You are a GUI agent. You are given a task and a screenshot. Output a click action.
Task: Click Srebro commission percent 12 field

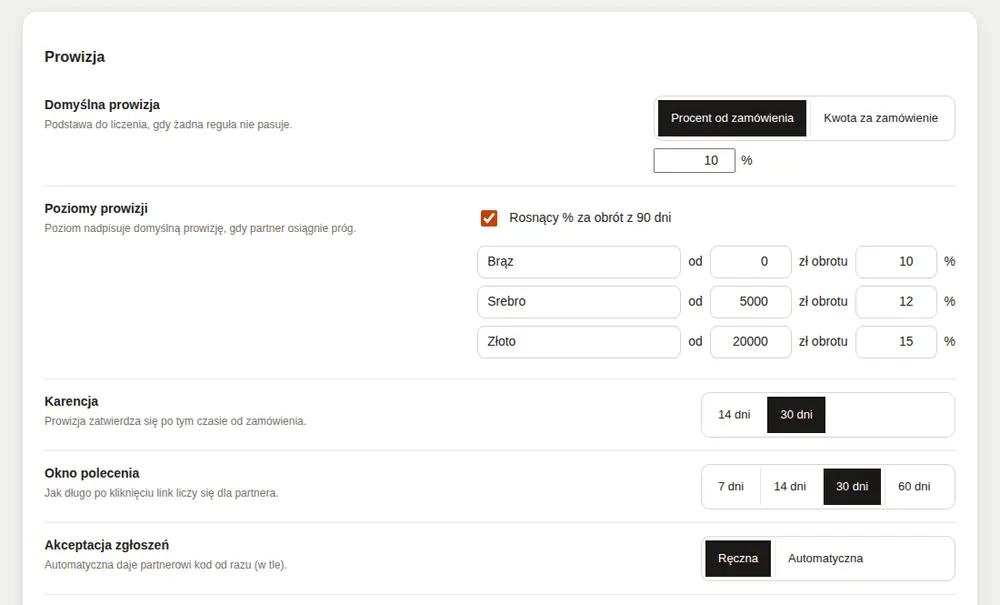pyautogui.click(x=896, y=302)
